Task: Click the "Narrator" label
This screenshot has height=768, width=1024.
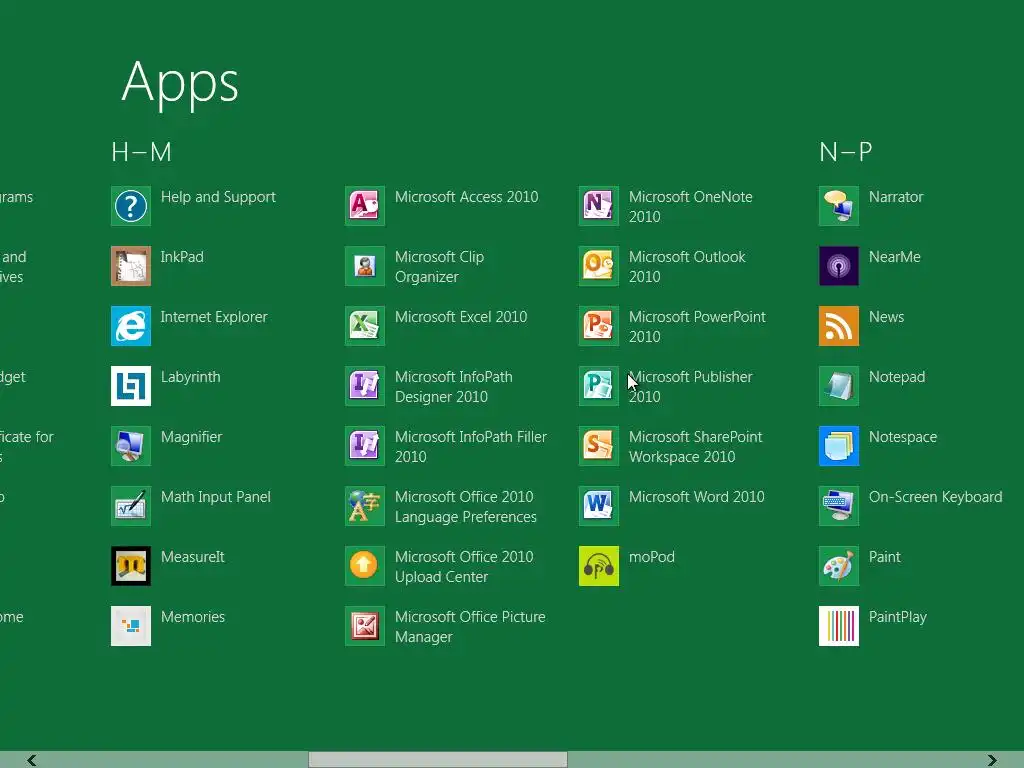Action: (x=896, y=197)
